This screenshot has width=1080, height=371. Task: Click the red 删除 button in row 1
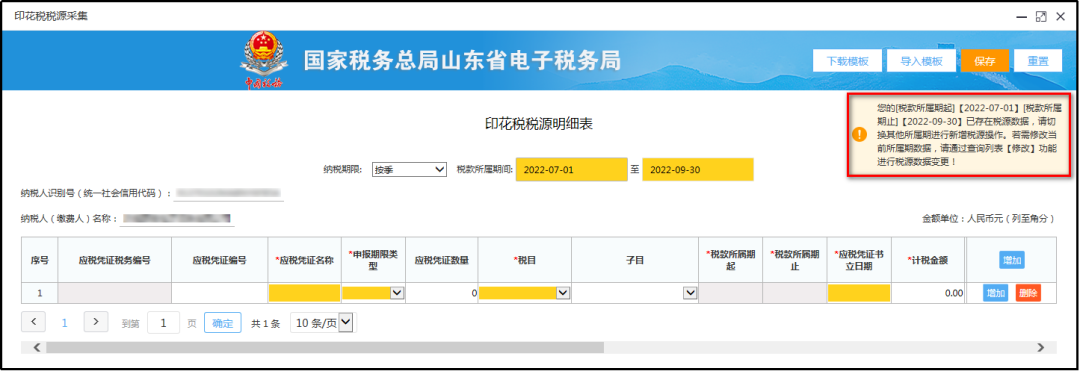(x=1028, y=293)
